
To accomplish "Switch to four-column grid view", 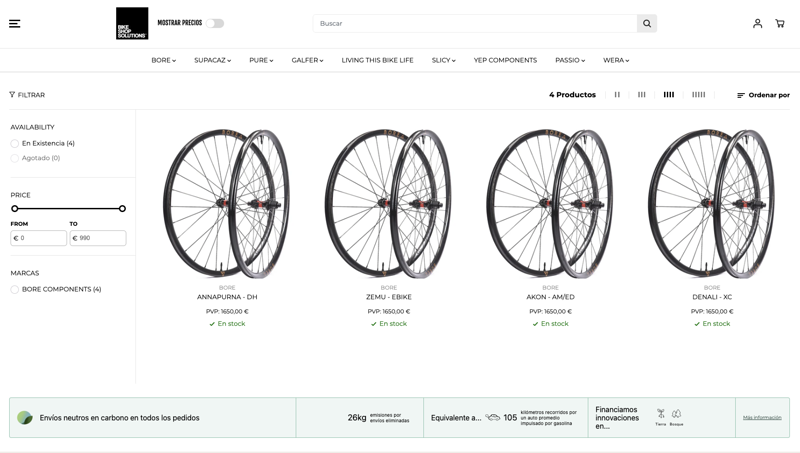I will pos(669,94).
